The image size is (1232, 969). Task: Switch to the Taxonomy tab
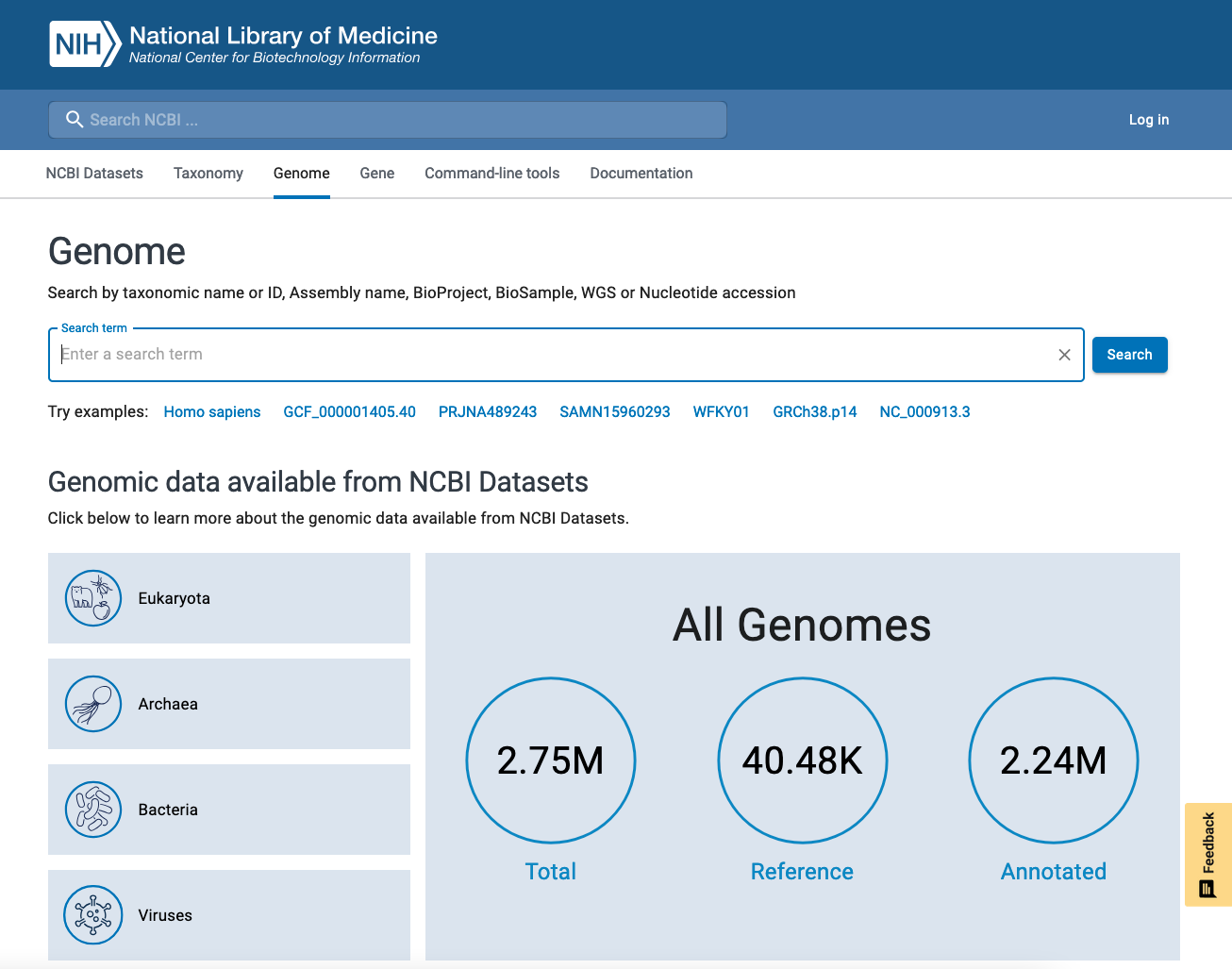click(208, 174)
